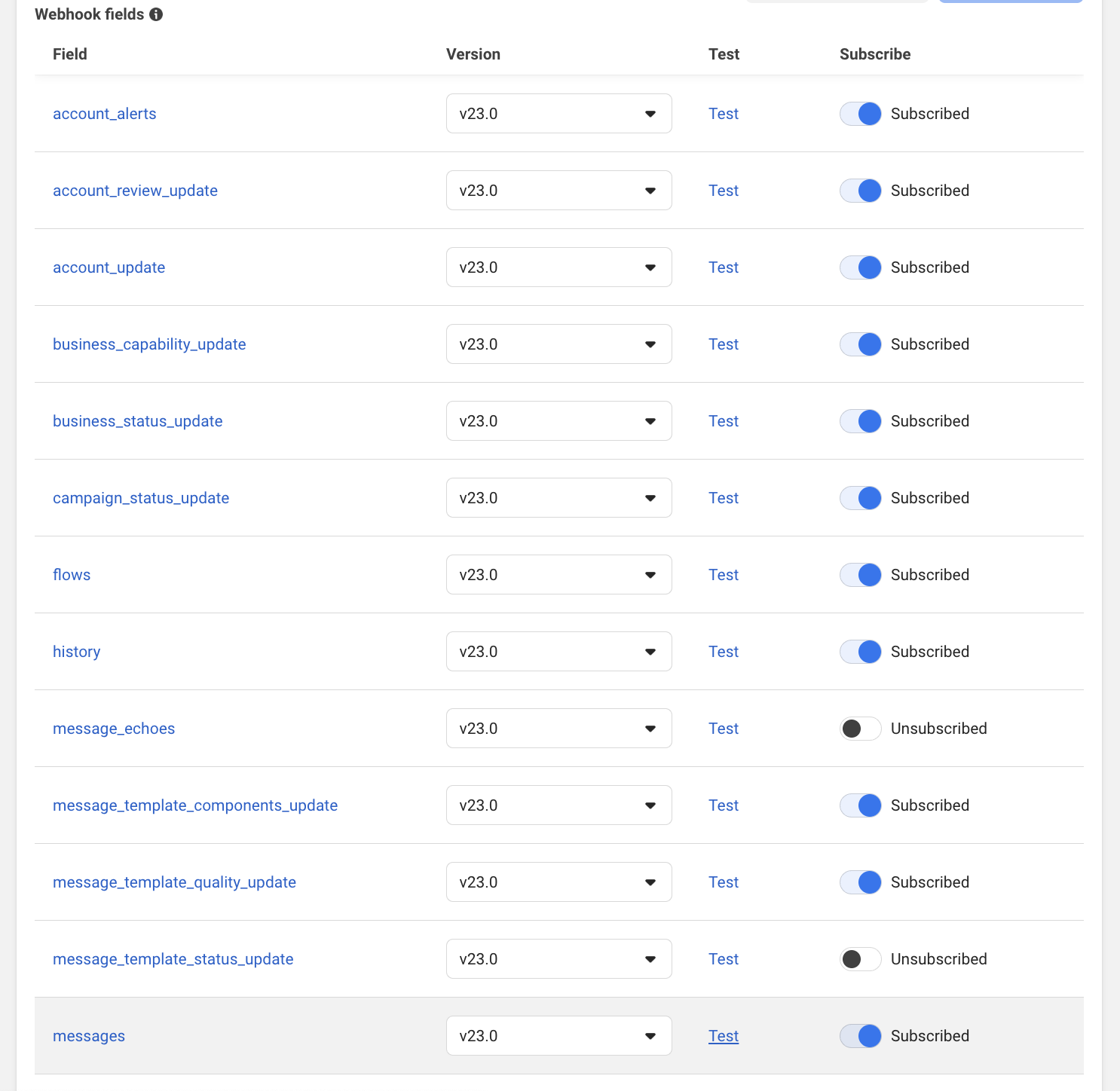Toggle off the flows subscription

coord(860,575)
